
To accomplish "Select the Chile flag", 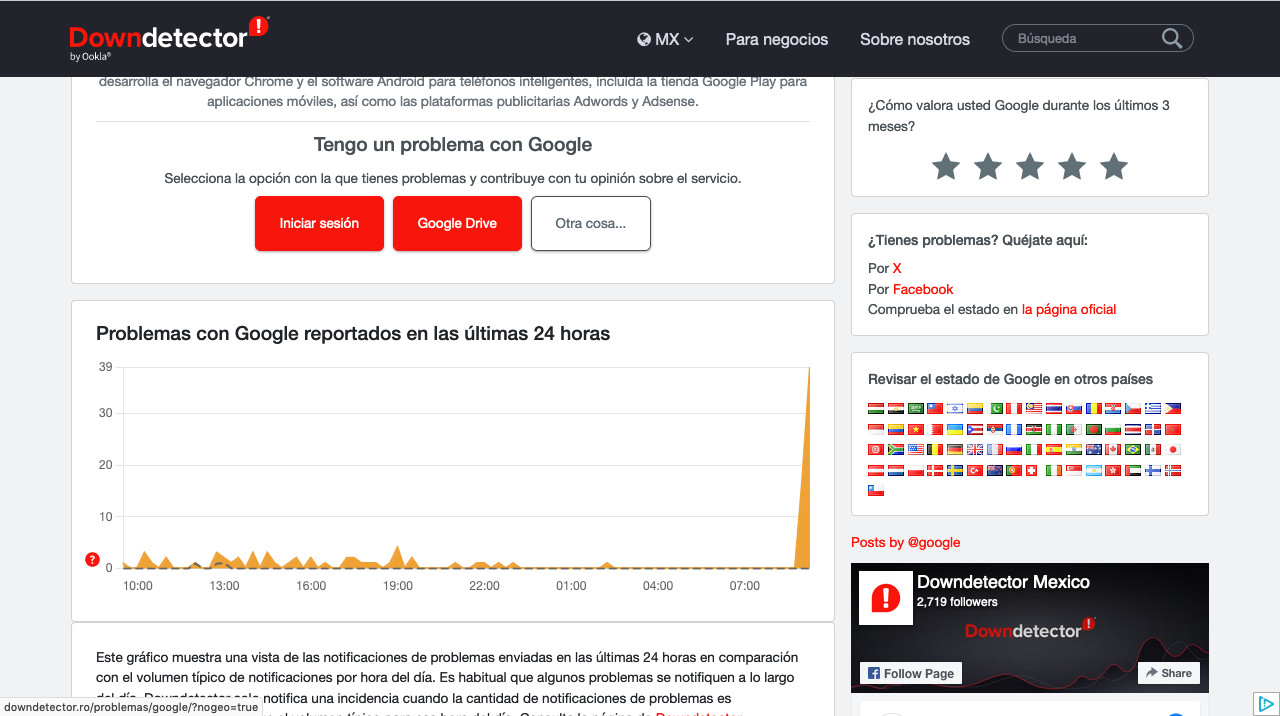I will (x=876, y=490).
